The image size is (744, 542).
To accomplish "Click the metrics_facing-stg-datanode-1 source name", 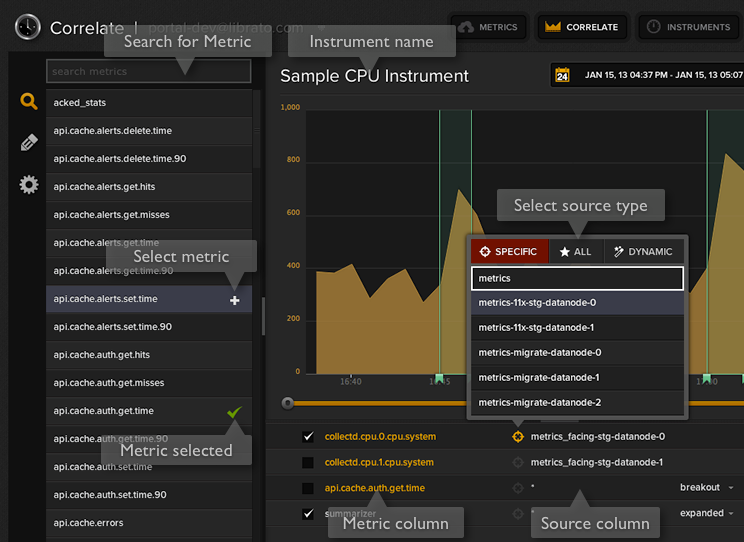I will (x=597, y=462).
